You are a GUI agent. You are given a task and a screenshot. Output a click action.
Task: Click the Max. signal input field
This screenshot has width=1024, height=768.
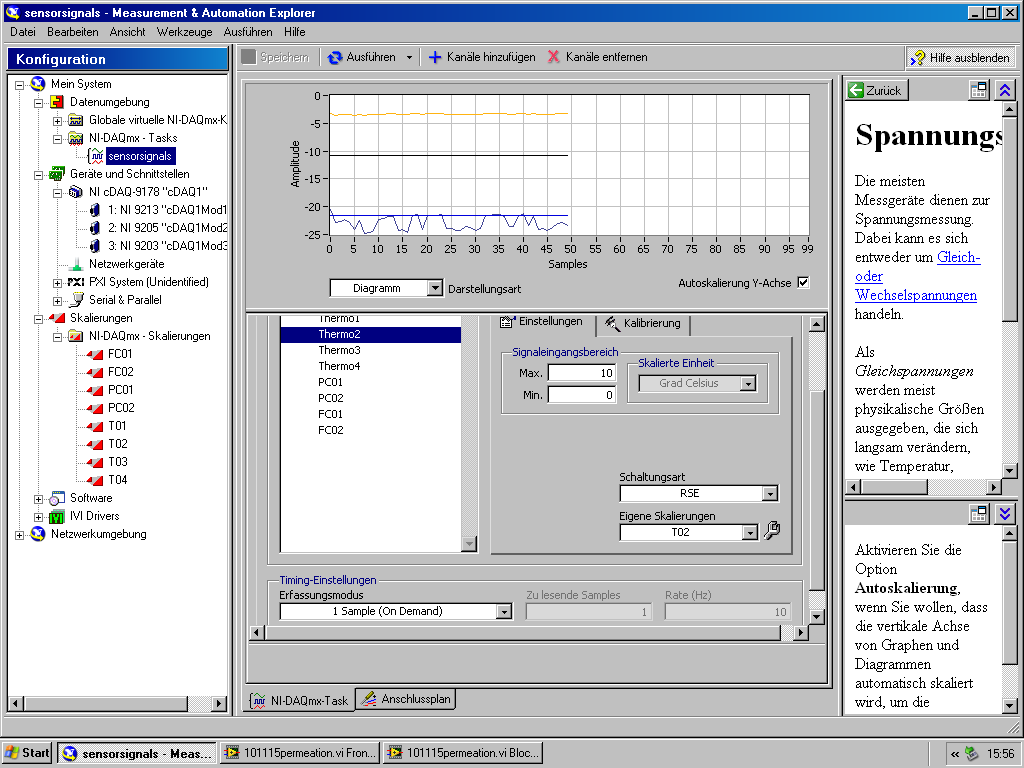click(x=581, y=373)
